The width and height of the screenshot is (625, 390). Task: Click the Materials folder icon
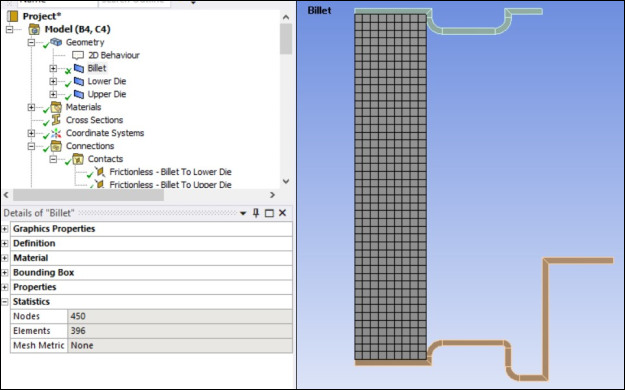click(x=56, y=107)
